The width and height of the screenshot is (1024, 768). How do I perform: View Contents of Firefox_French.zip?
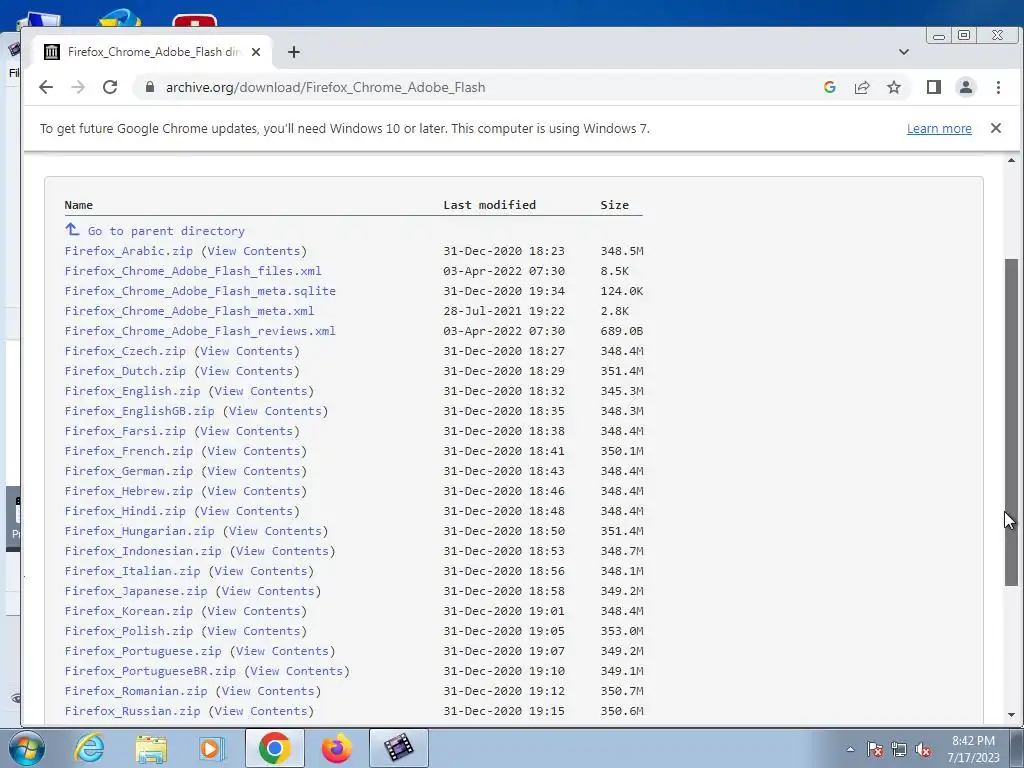(x=254, y=451)
